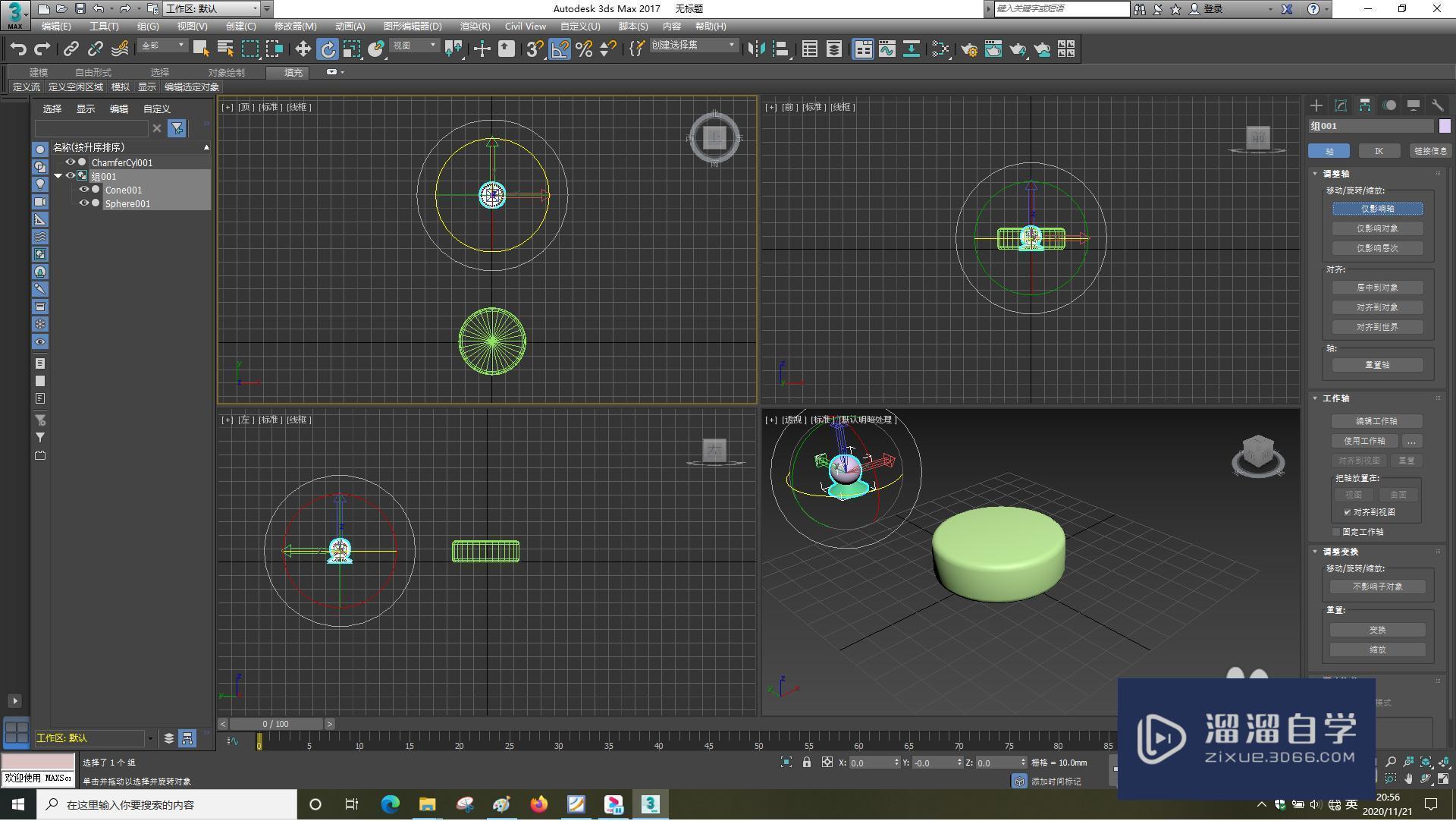Screen dimensions: 1456x821
Task: Choose the rectangular selection region tool
Action: click(x=250, y=49)
